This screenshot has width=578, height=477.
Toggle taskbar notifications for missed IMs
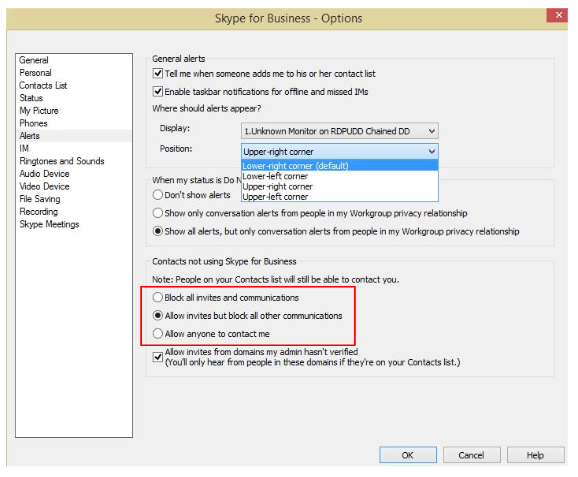(x=158, y=91)
